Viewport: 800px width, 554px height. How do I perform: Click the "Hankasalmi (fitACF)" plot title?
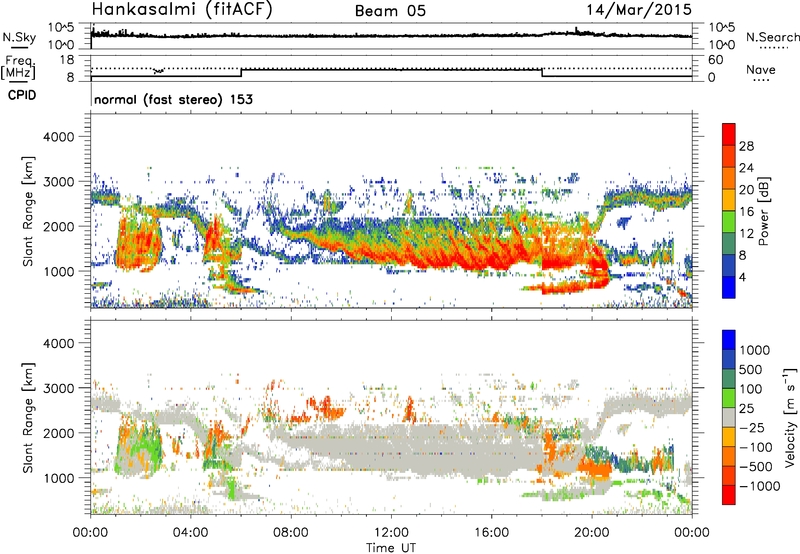click(182, 10)
